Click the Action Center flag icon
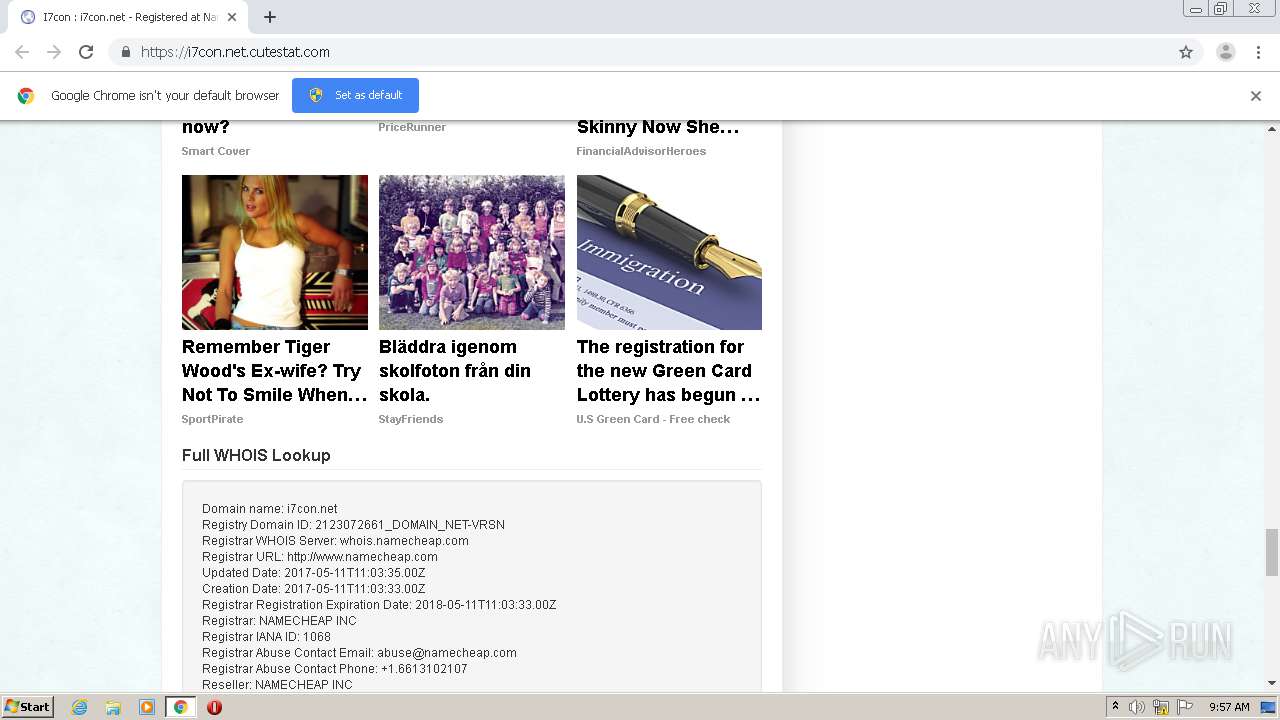This screenshot has width=1280, height=720. pyautogui.click(x=1184, y=707)
